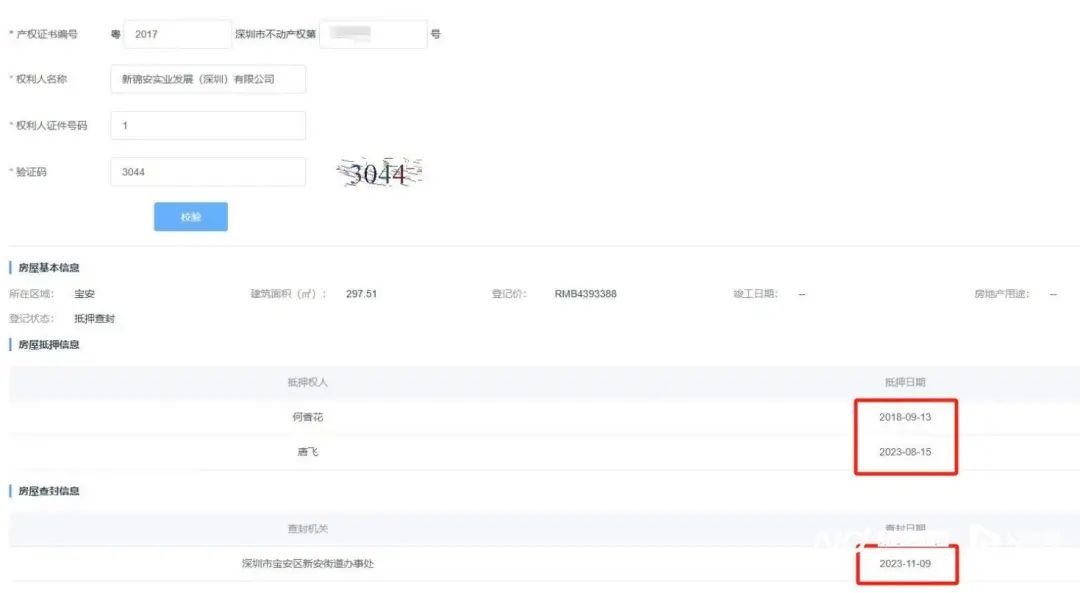This screenshot has height=593, width=1080.
Task: Click the blue 校验 verify button
Action: [x=190, y=217]
